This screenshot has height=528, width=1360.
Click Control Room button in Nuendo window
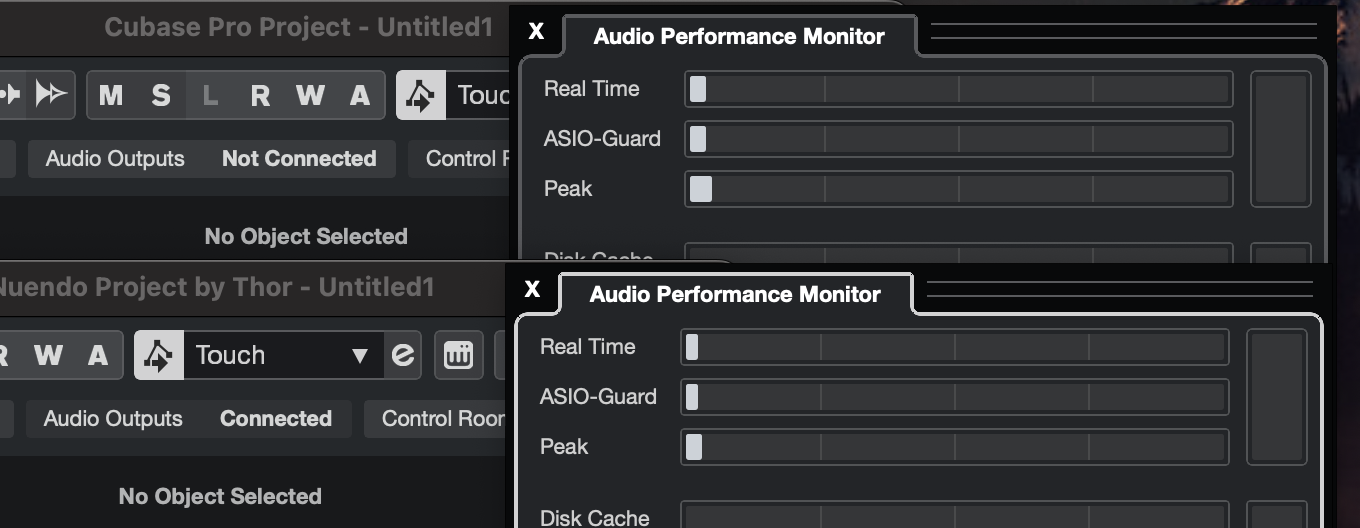442,418
